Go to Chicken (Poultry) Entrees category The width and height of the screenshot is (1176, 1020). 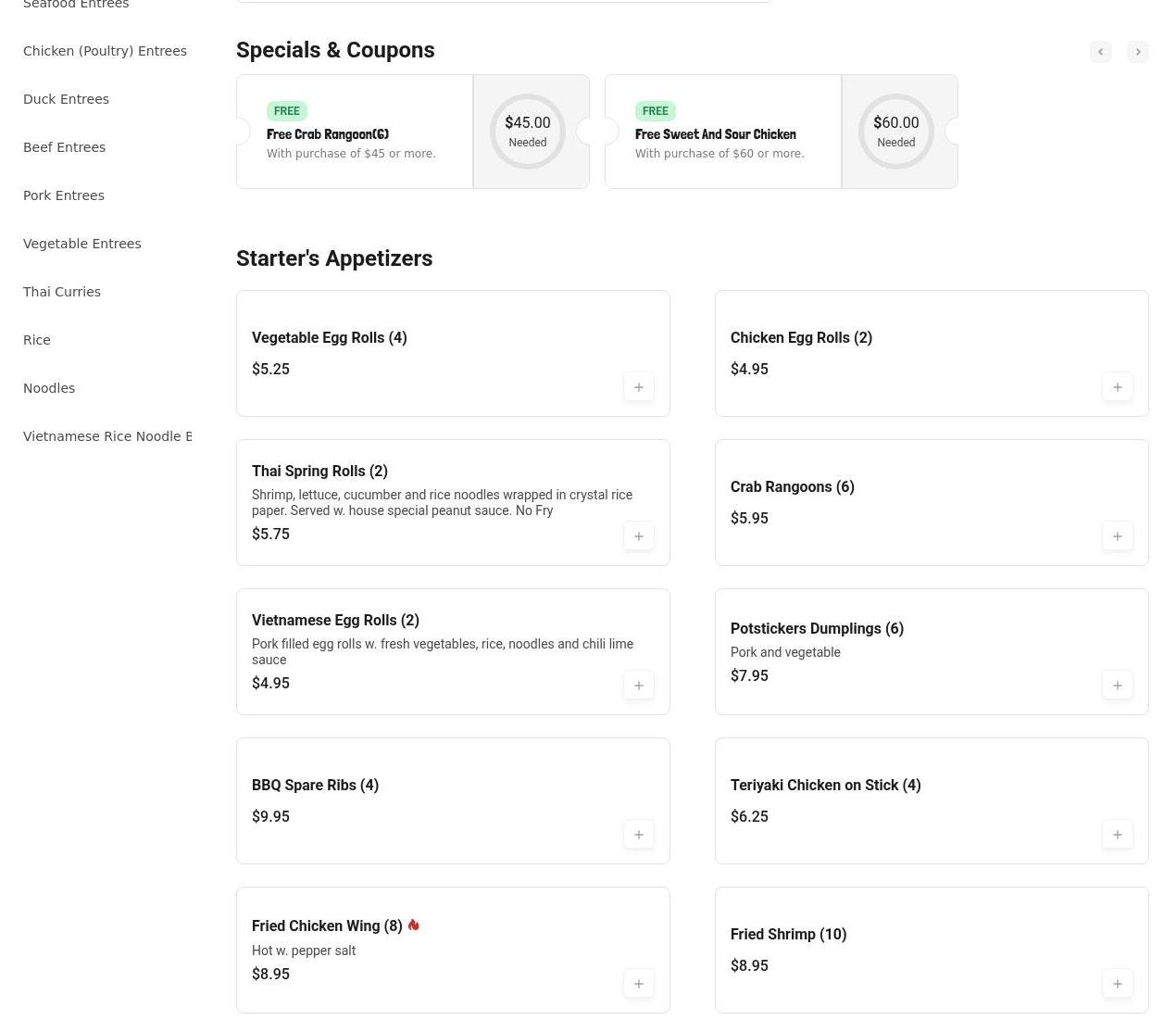tap(105, 51)
